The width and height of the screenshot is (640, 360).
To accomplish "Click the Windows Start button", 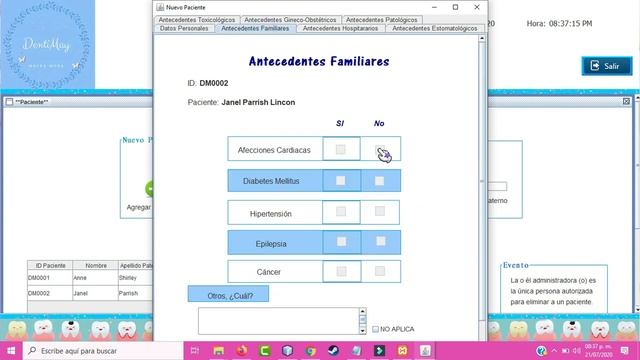I will point(11,351).
